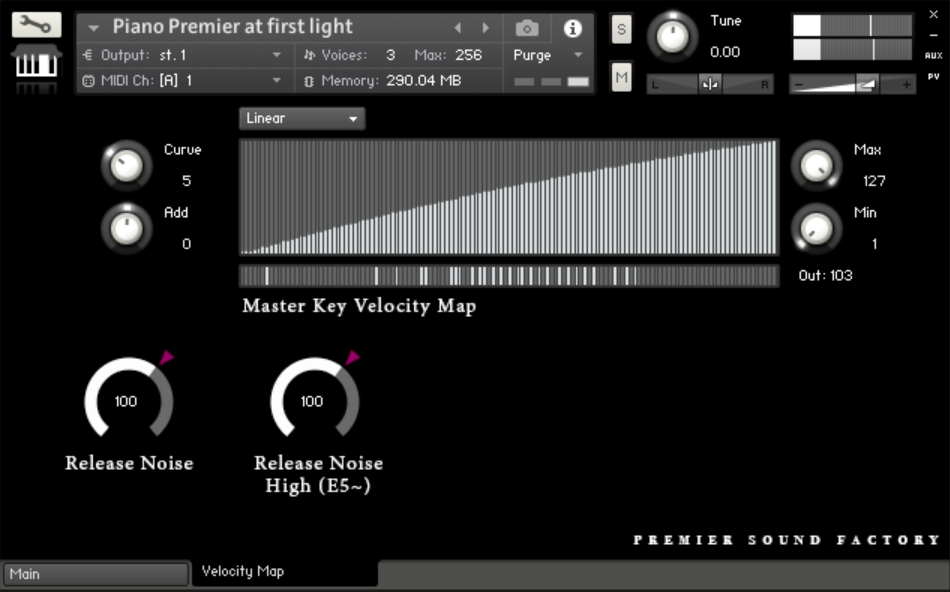
Task: Minimize instrument with minus icon in header
Action: pyautogui.click(x=934, y=35)
